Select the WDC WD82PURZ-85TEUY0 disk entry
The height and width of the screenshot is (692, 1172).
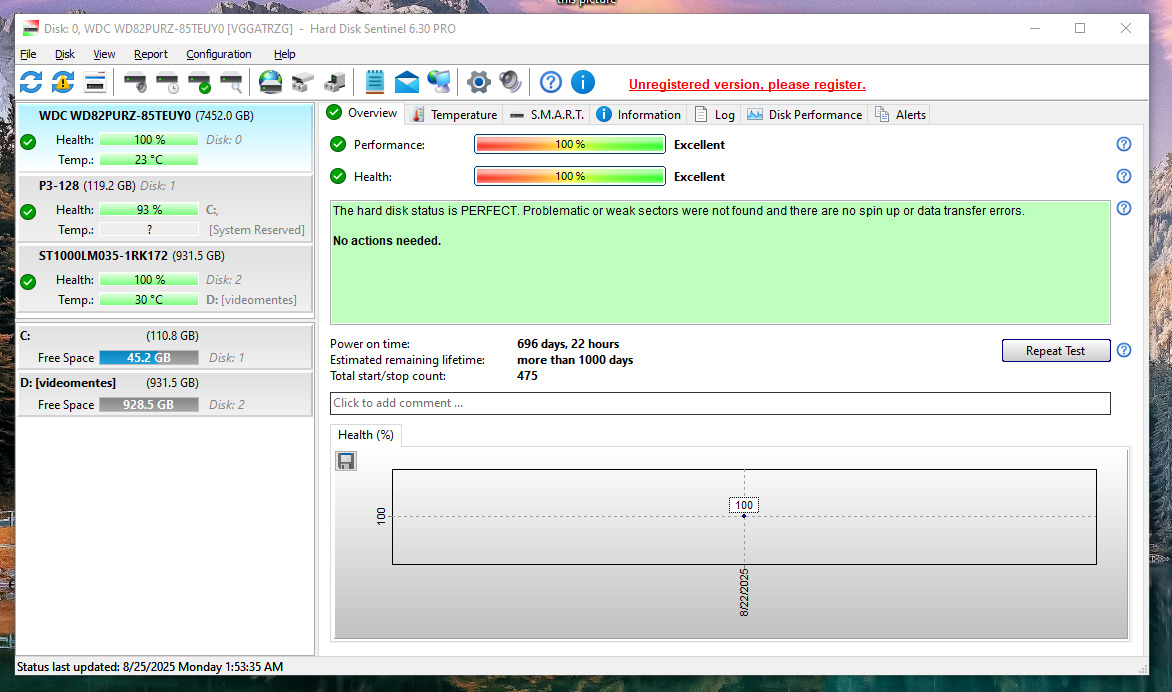pos(164,138)
